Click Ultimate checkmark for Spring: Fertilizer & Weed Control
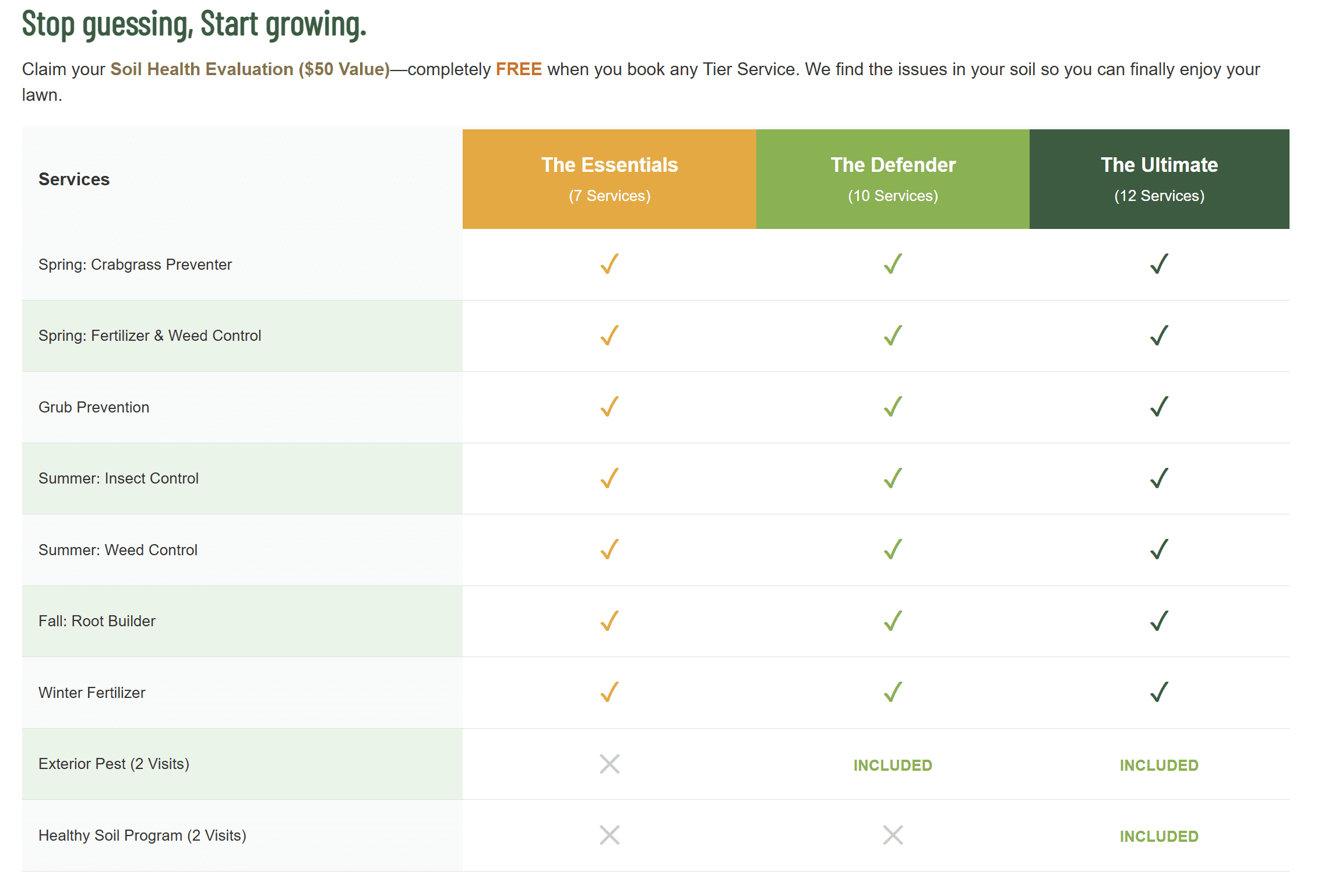 pos(1159,336)
